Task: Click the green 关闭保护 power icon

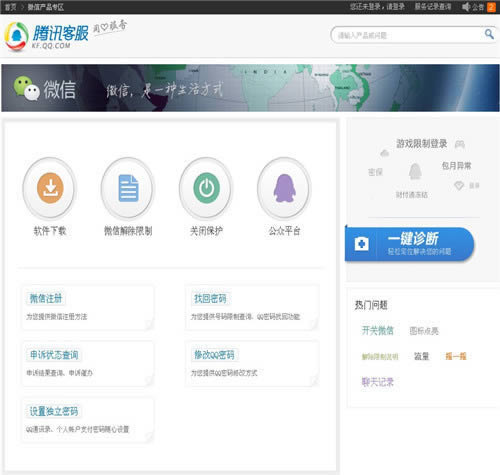Action: click(x=207, y=188)
